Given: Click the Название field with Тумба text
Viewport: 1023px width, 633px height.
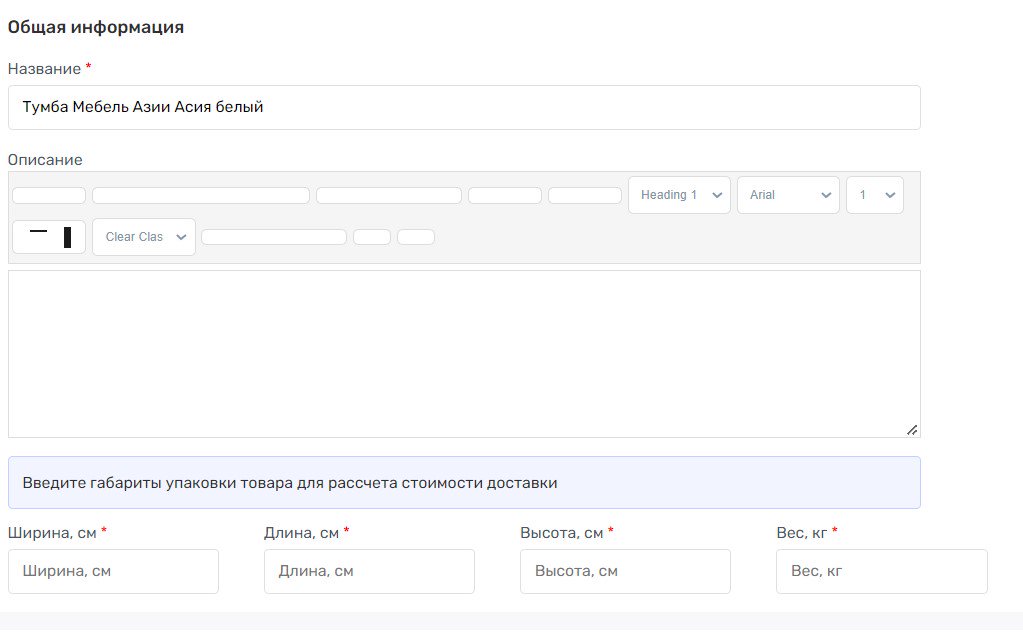Looking at the screenshot, I should point(464,108).
